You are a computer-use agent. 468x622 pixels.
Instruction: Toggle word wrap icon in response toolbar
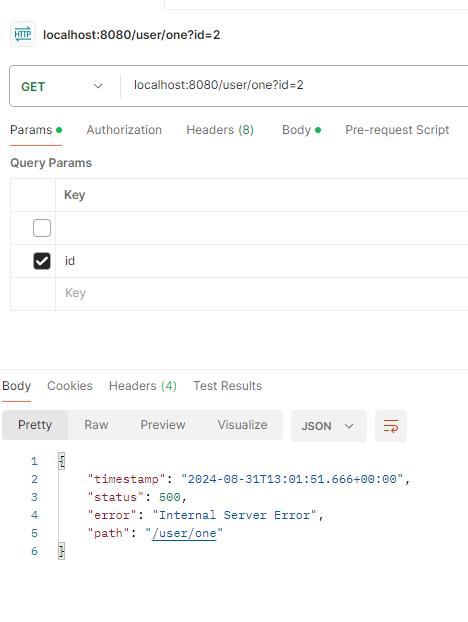pyautogui.click(x=391, y=426)
